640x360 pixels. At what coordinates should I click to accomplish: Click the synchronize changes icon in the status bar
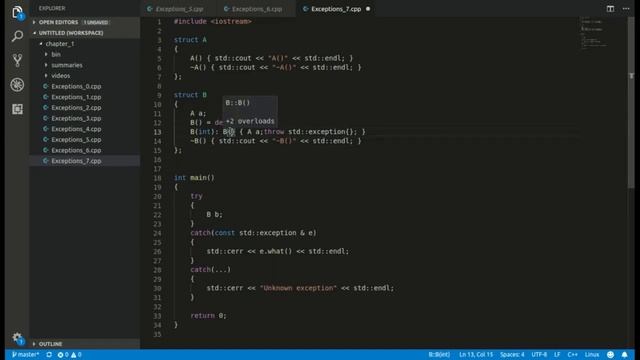point(49,355)
